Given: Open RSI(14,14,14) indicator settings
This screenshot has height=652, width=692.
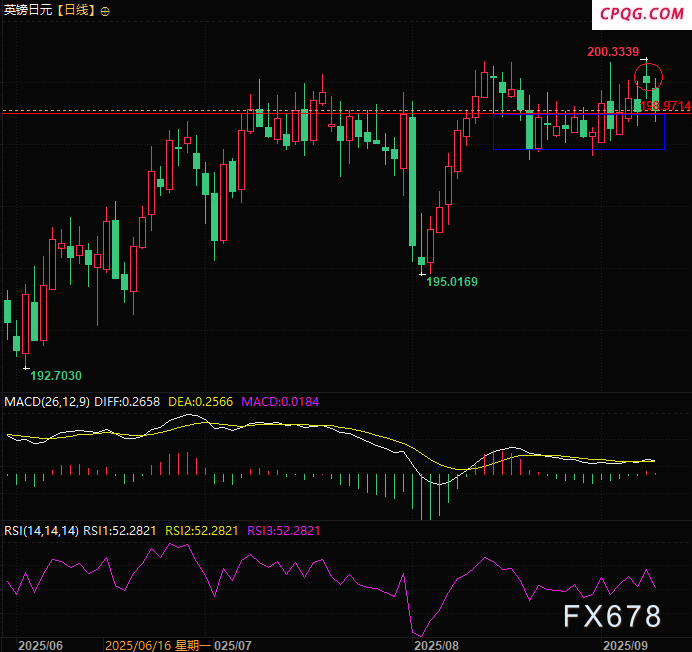Looking at the screenshot, I should point(42,530).
